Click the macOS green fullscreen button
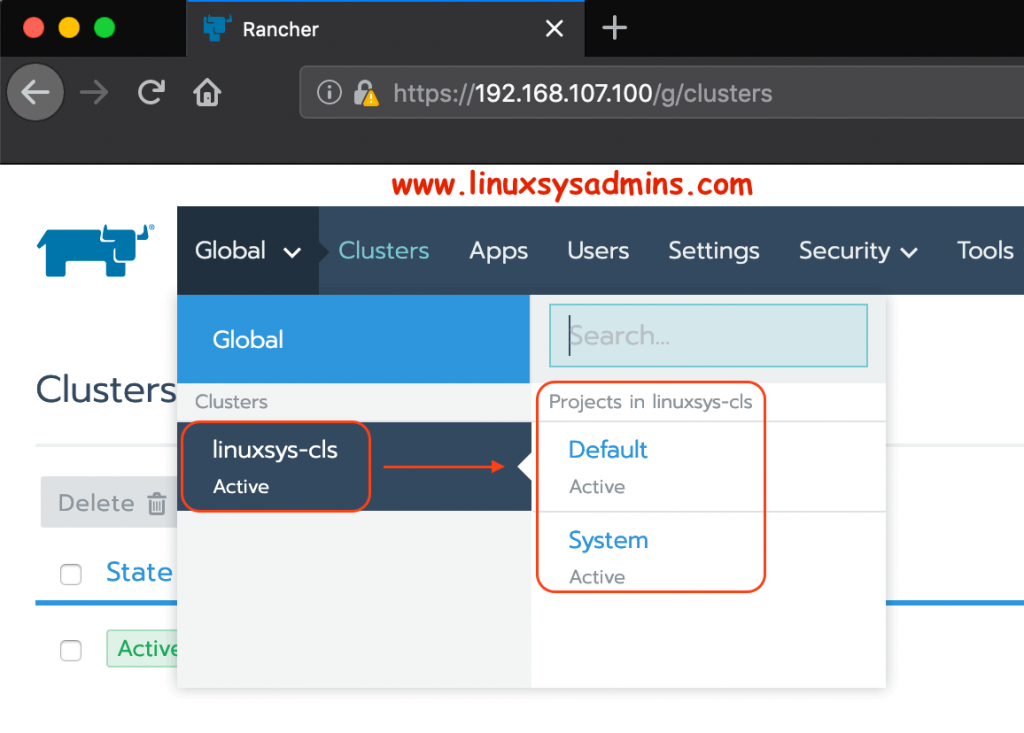Viewport: 1024px width, 733px height. coord(104,28)
